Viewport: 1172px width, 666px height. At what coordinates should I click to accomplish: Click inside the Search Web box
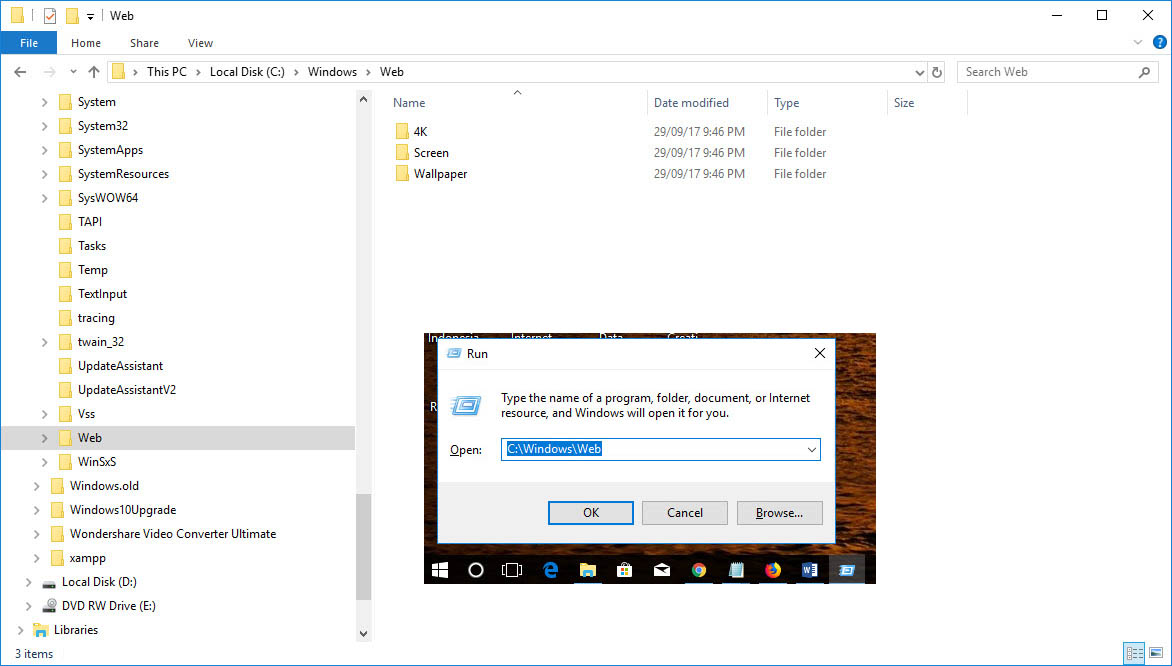point(1040,71)
